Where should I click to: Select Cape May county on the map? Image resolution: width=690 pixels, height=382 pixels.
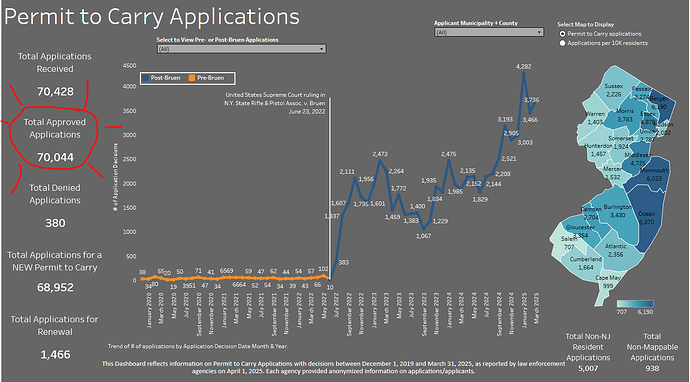click(608, 282)
